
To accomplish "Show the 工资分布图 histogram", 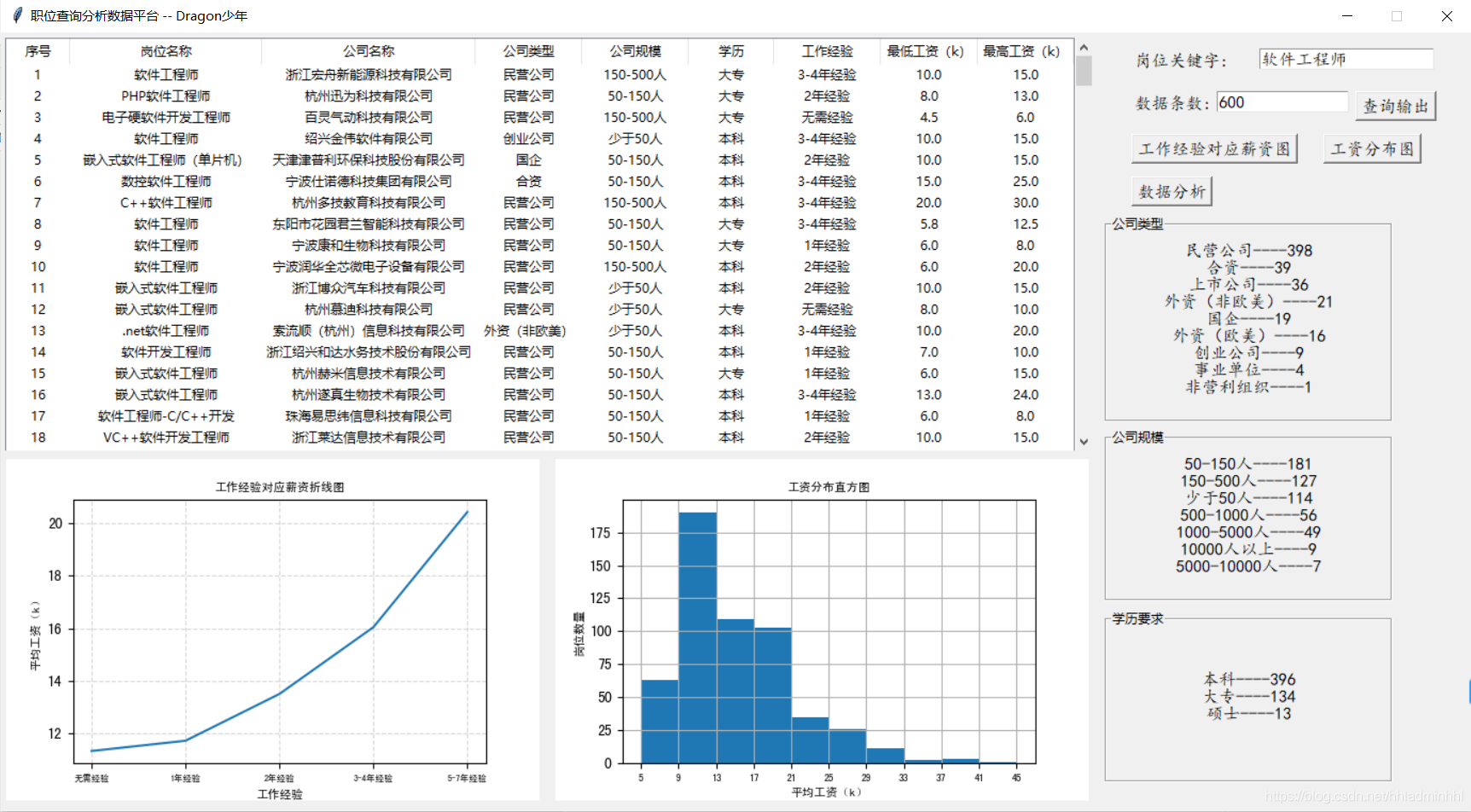I will [1371, 149].
